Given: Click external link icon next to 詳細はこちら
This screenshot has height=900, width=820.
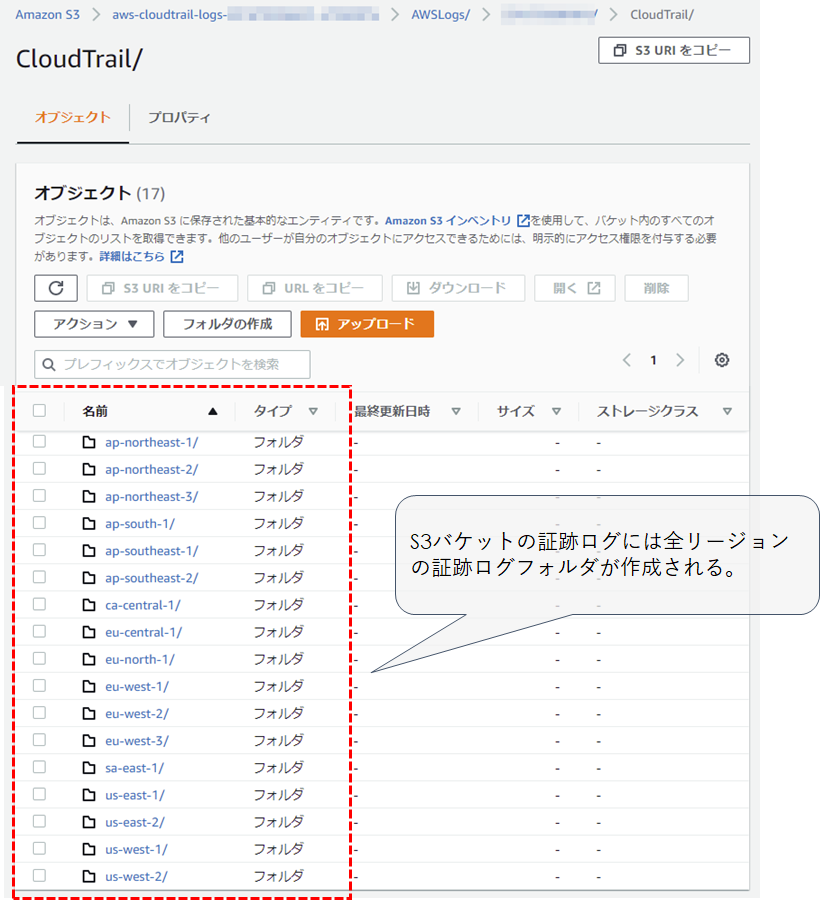Looking at the screenshot, I should click(177, 257).
